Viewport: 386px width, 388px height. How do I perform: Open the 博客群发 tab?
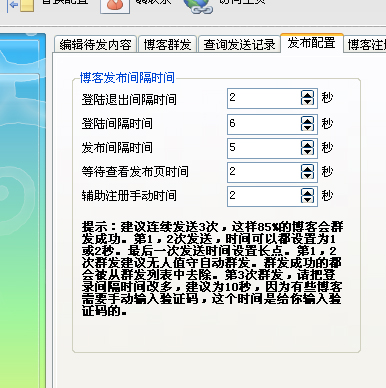pyautogui.click(x=167, y=44)
